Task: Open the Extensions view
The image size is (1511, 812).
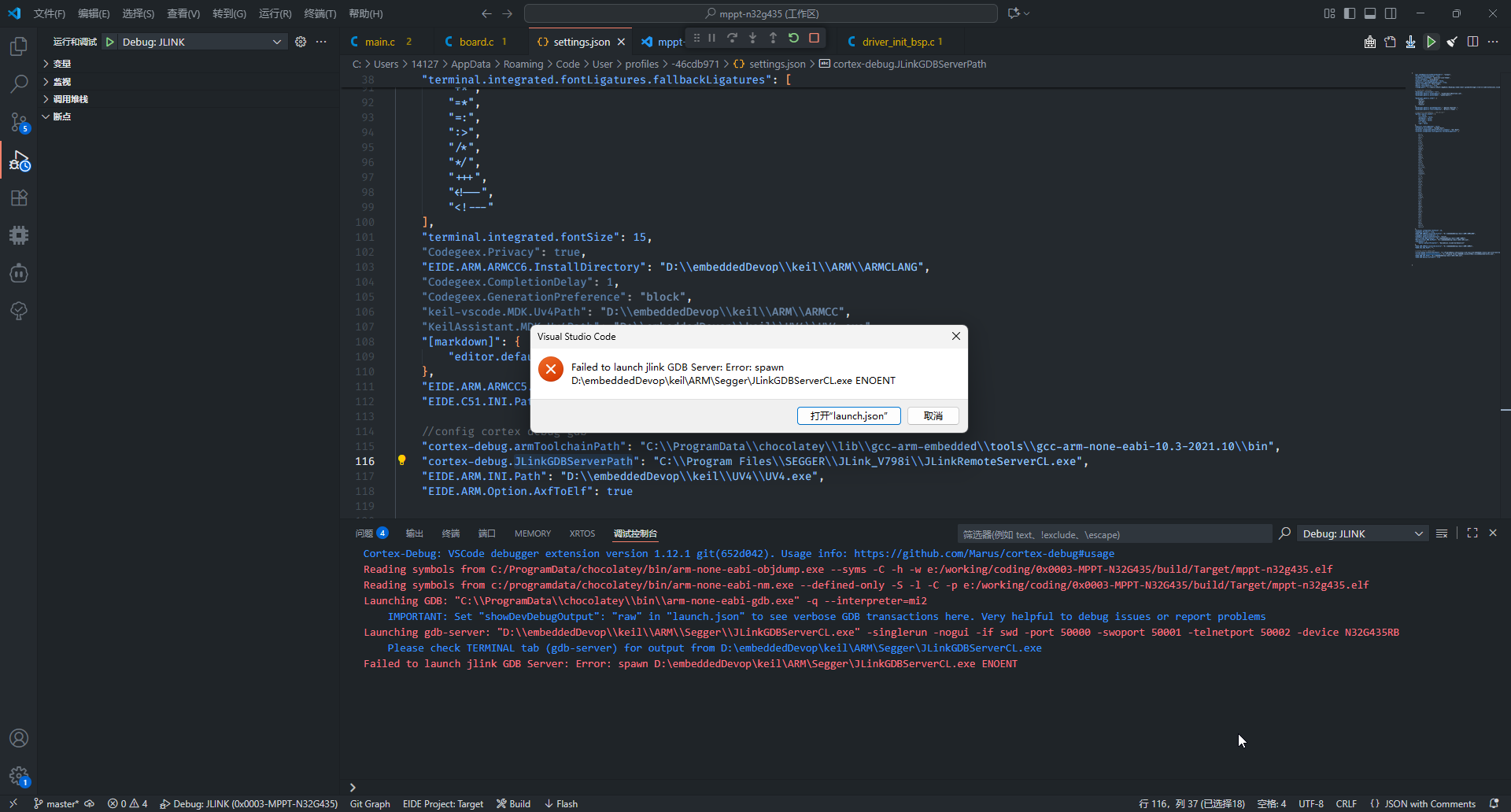Action: pos(19,198)
